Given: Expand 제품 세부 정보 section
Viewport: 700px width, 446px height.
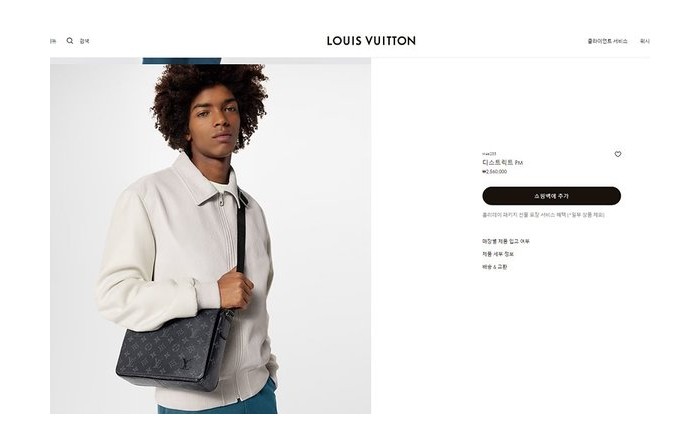Looking at the screenshot, I should (x=498, y=254).
